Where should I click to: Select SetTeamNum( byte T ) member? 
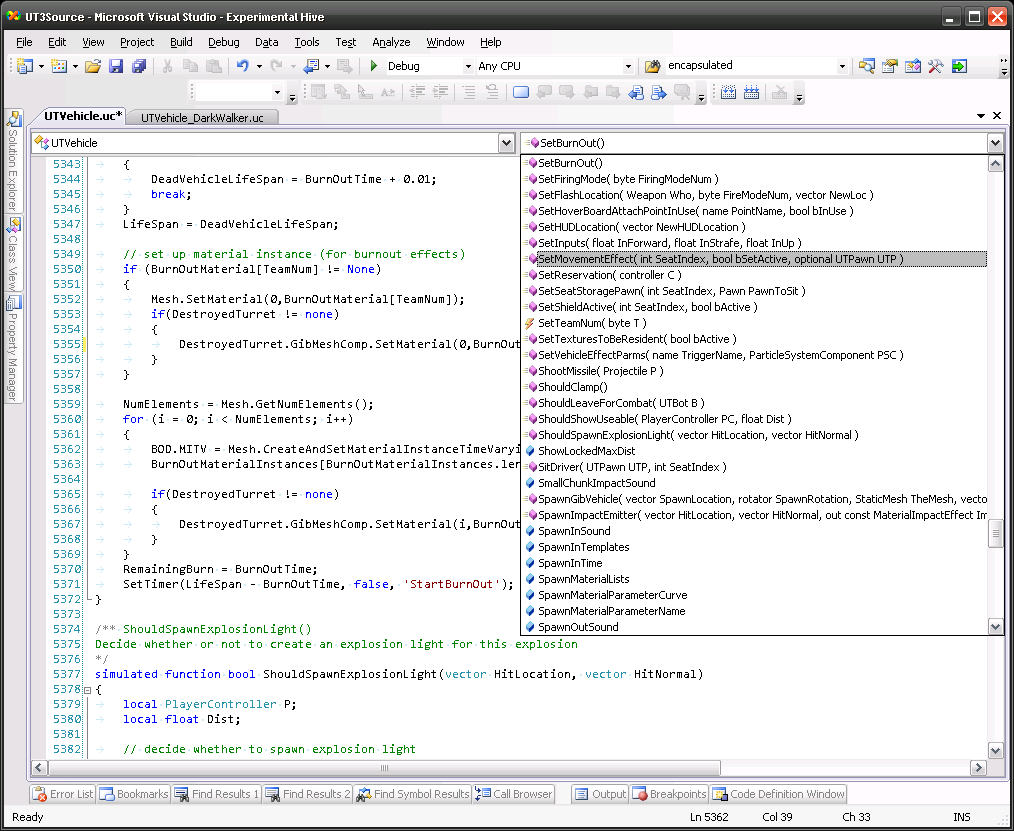pos(756,323)
